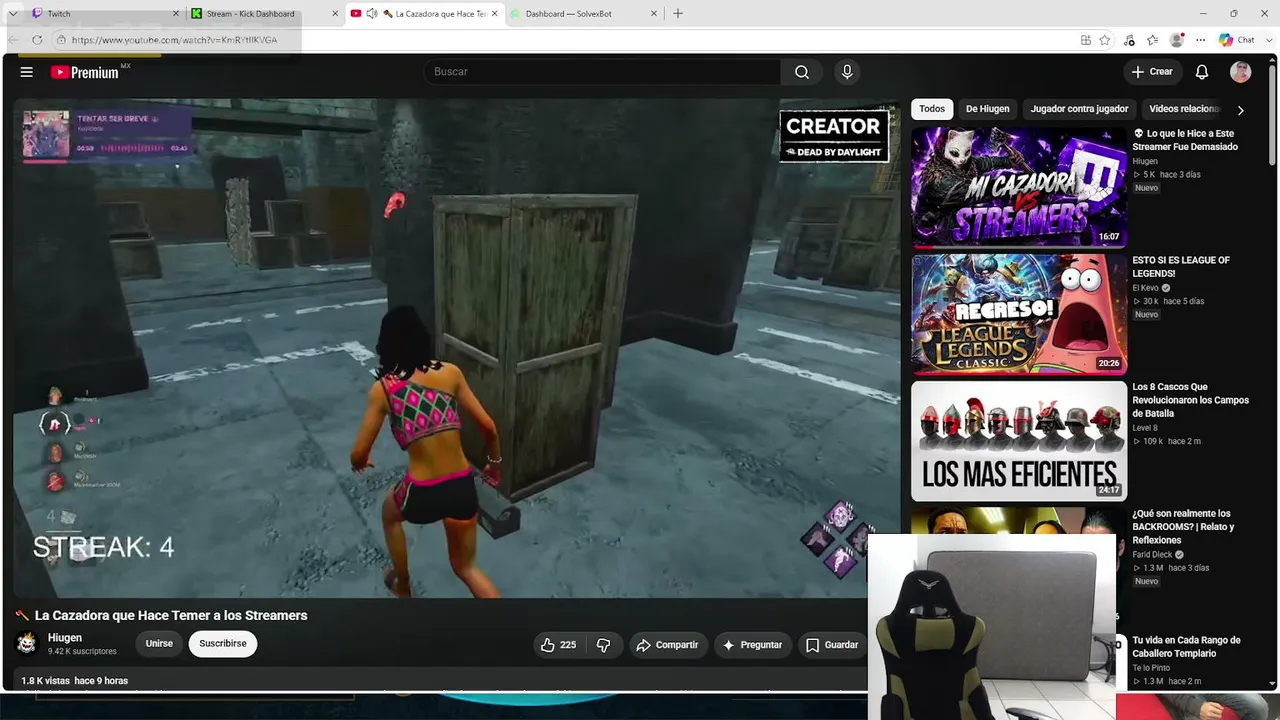Screen dimensions: 1280x720
Task: Click the Level 8 channel name
Action: click(x=1145, y=428)
